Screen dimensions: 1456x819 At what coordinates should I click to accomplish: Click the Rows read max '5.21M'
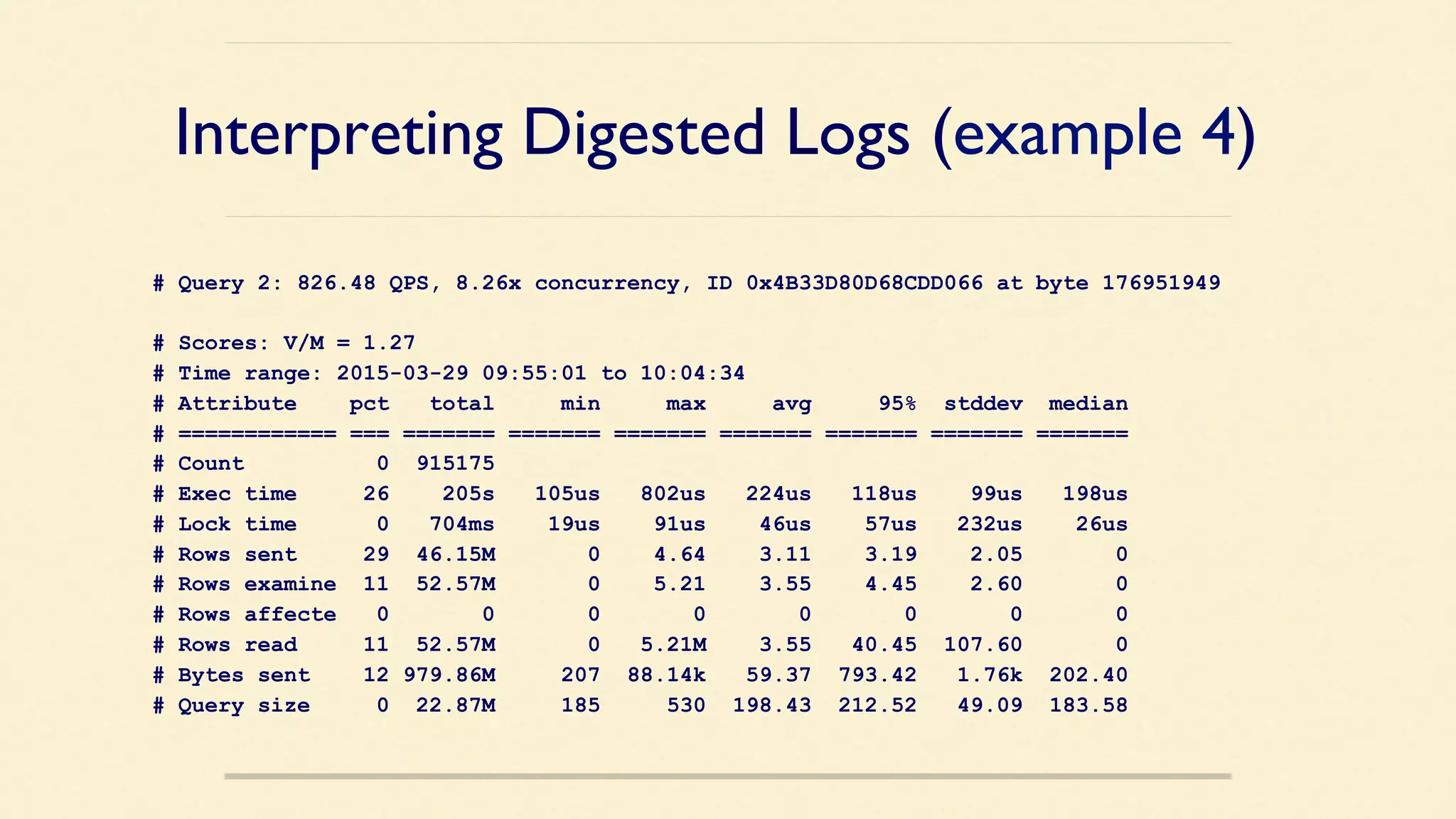click(673, 645)
